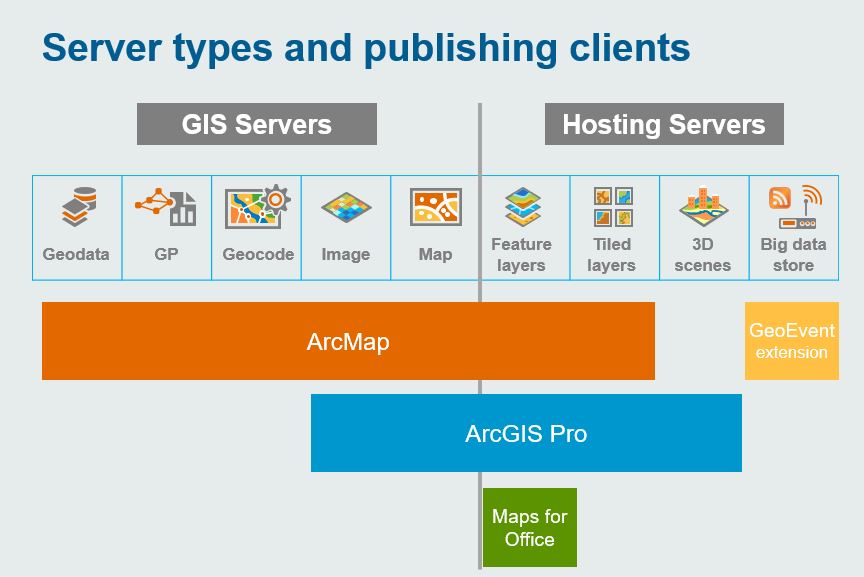864x577 pixels.
Task: Click the green Maps for Office box
Action: 530,527
